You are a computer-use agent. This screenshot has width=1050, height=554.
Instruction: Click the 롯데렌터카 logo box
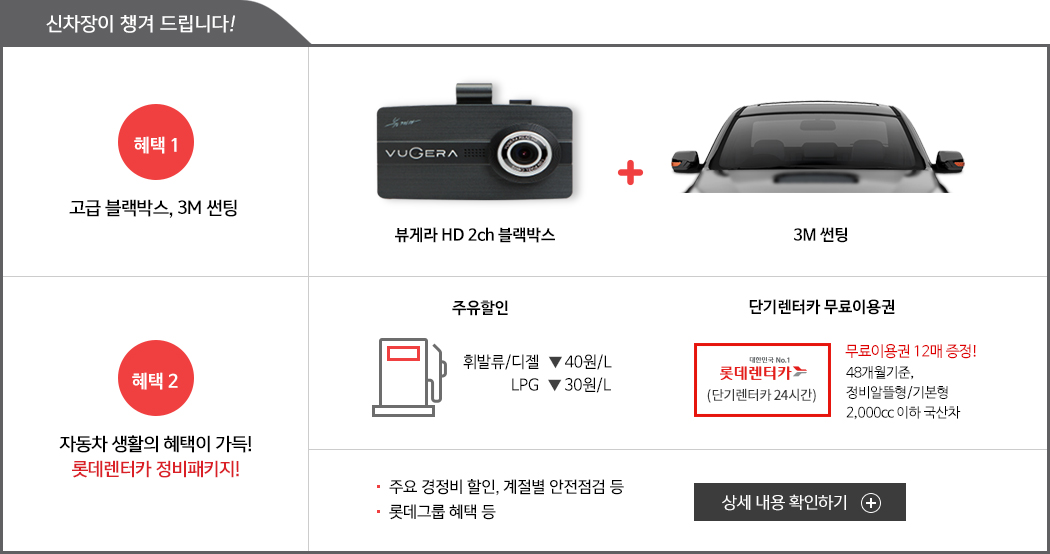762,380
